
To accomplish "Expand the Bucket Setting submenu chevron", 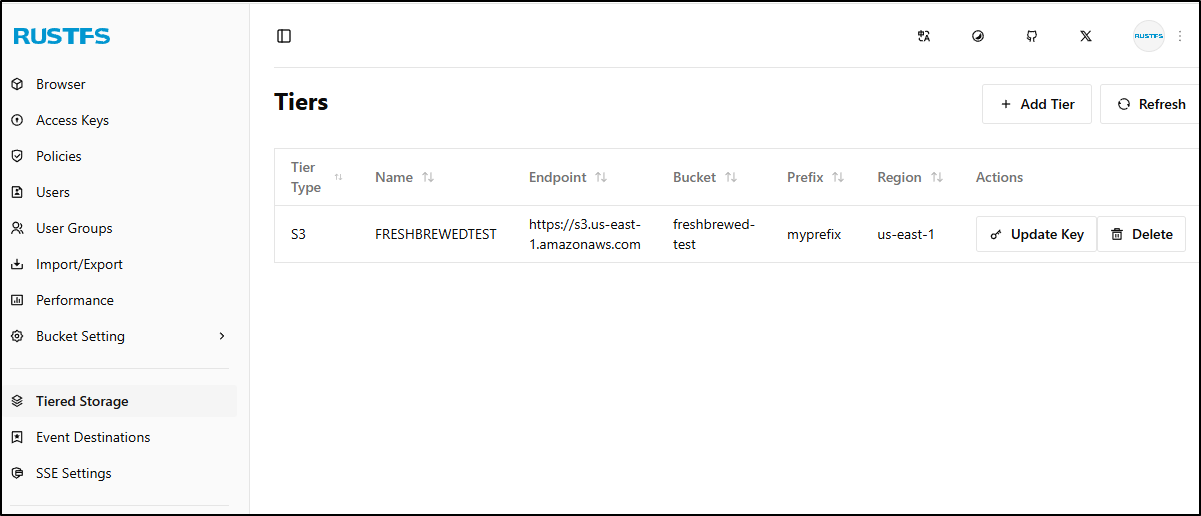I will pos(222,336).
